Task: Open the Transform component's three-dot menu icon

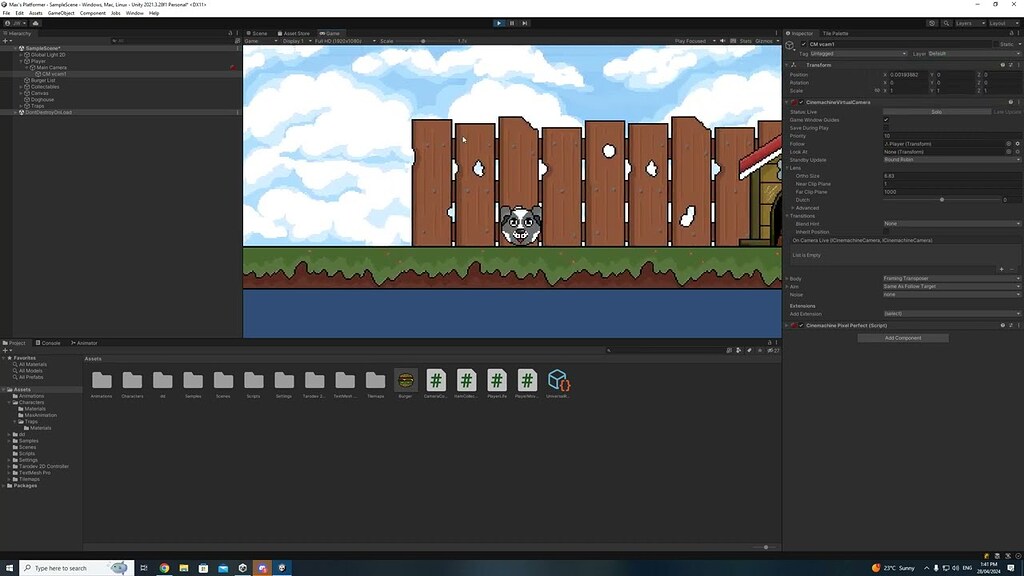Action: coord(1017,64)
